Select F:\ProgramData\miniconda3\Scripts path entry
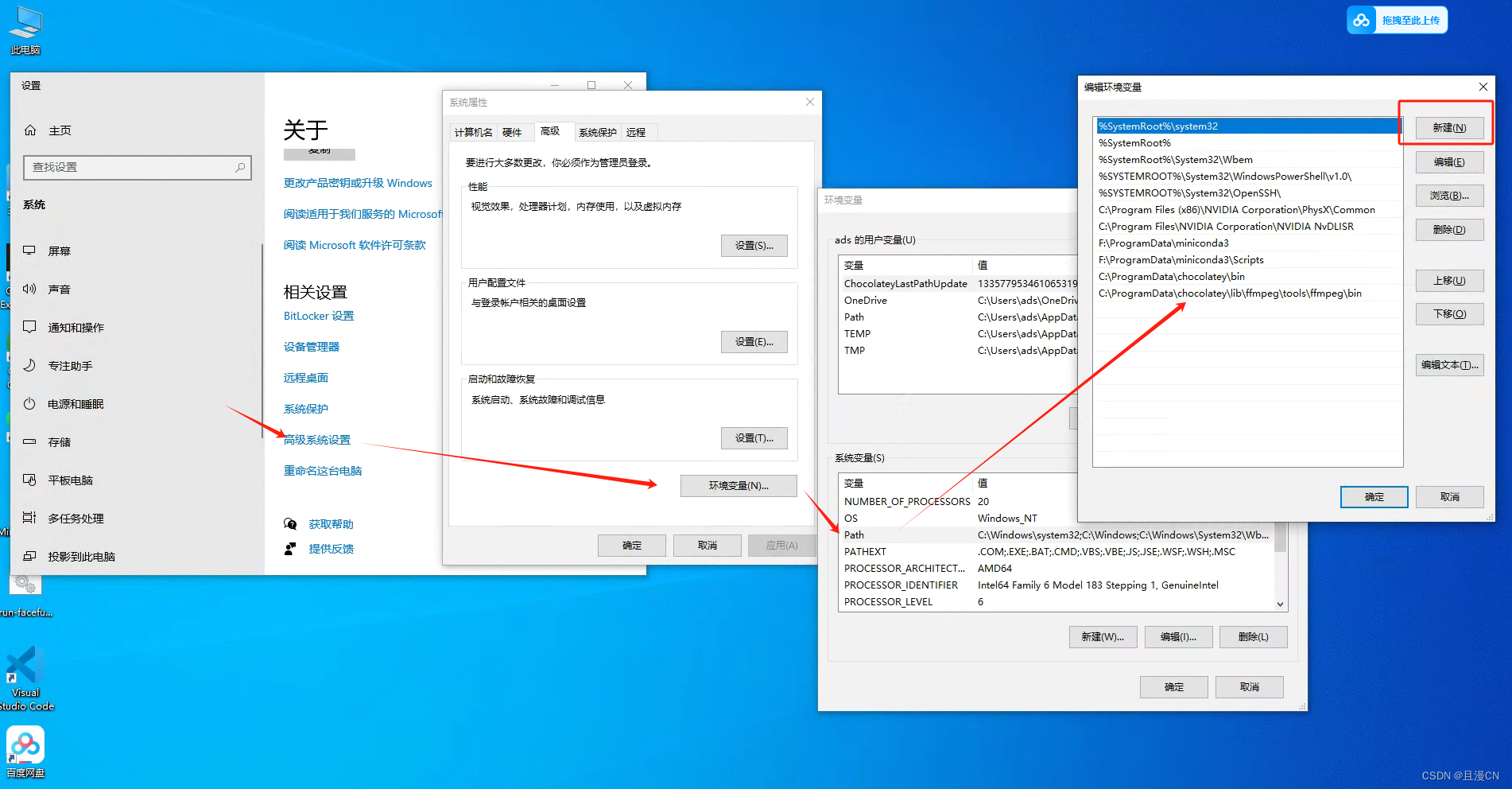 coord(1247,260)
